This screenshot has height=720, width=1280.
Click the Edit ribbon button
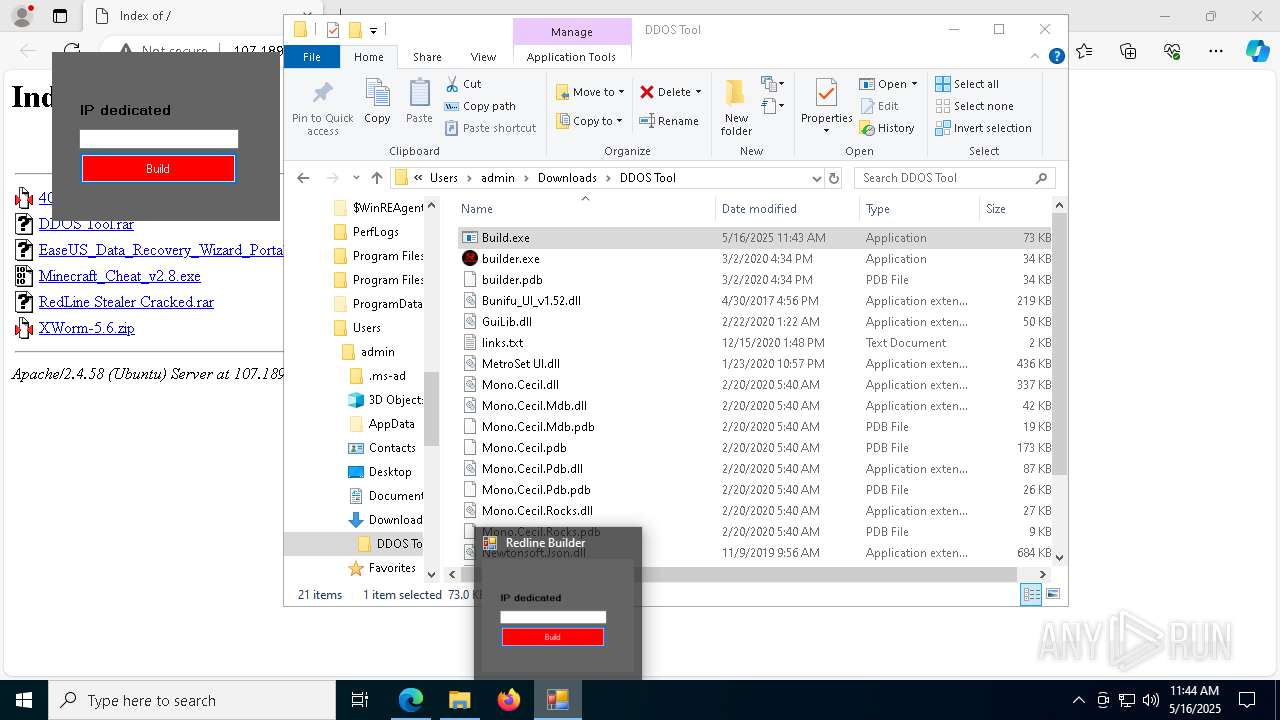pos(878,106)
